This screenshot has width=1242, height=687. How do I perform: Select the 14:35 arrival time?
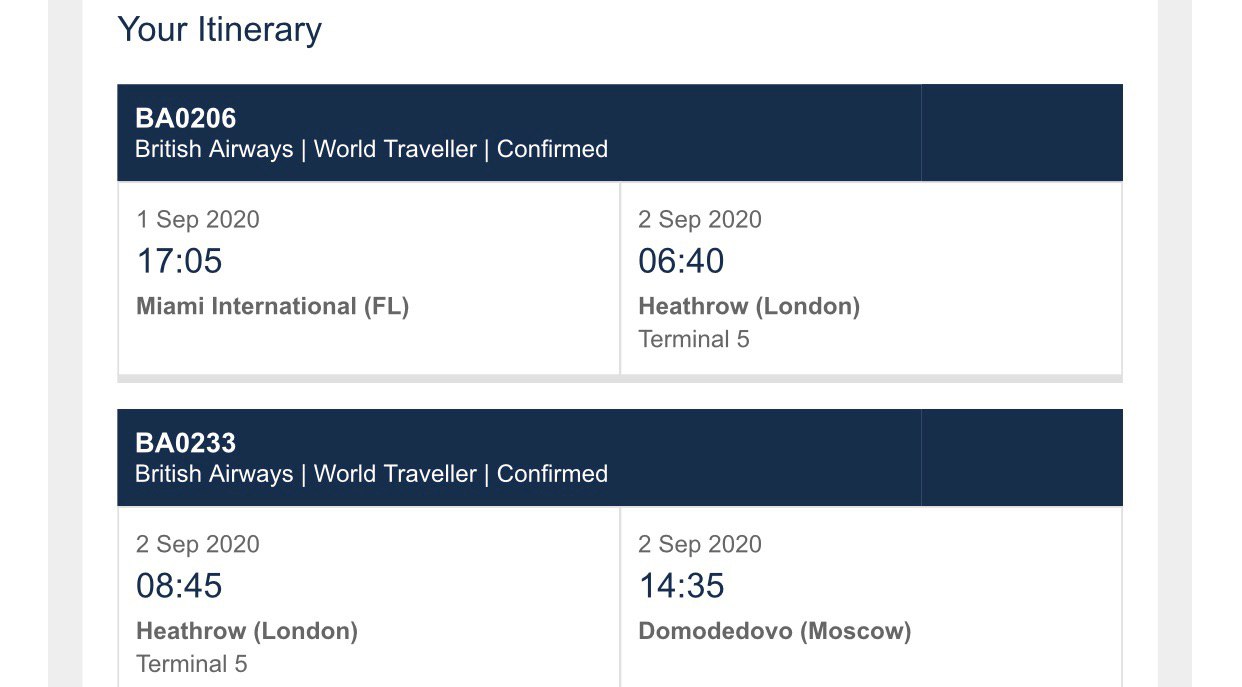681,586
